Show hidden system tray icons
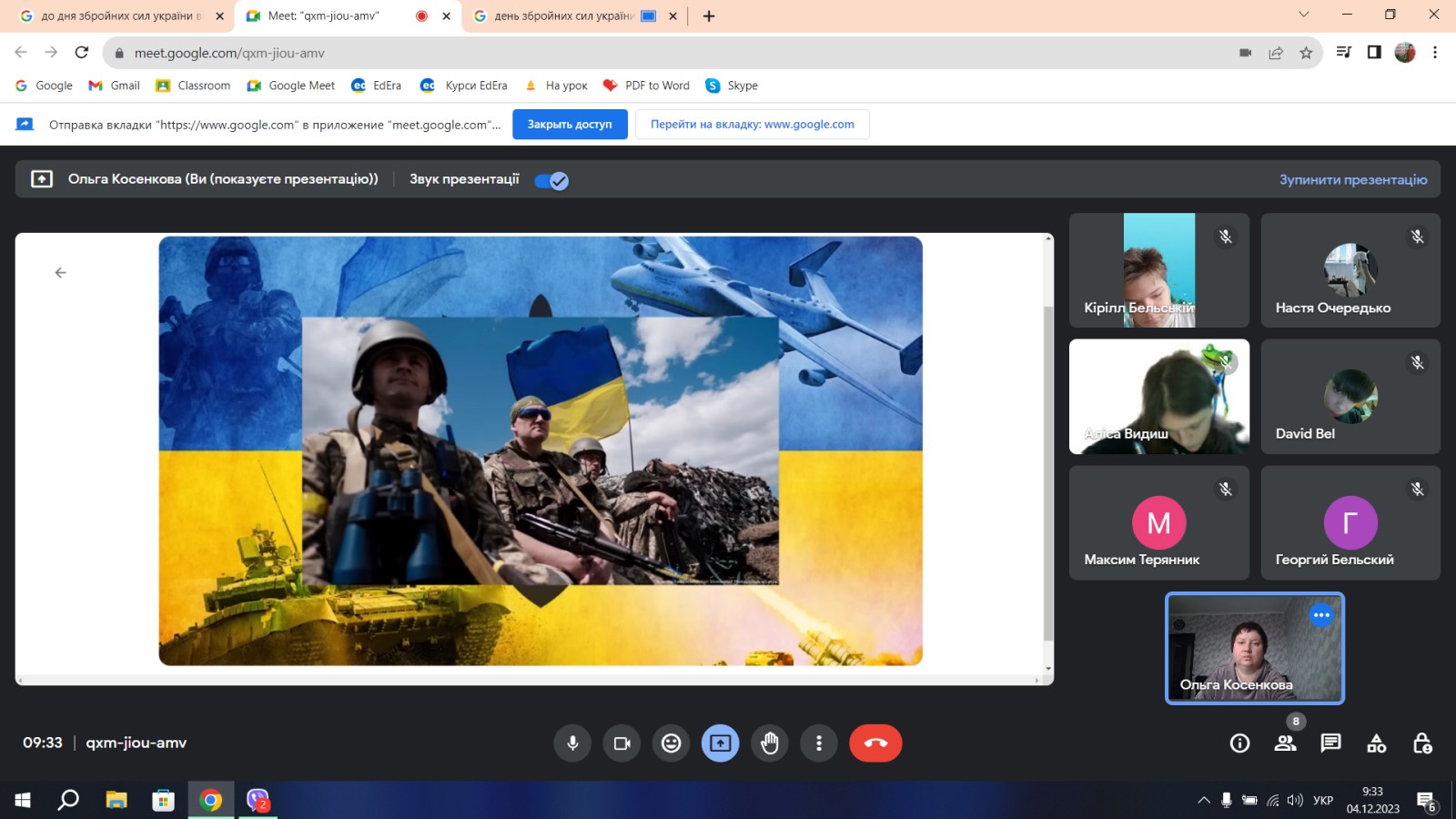The height and width of the screenshot is (819, 1456). point(1204,801)
